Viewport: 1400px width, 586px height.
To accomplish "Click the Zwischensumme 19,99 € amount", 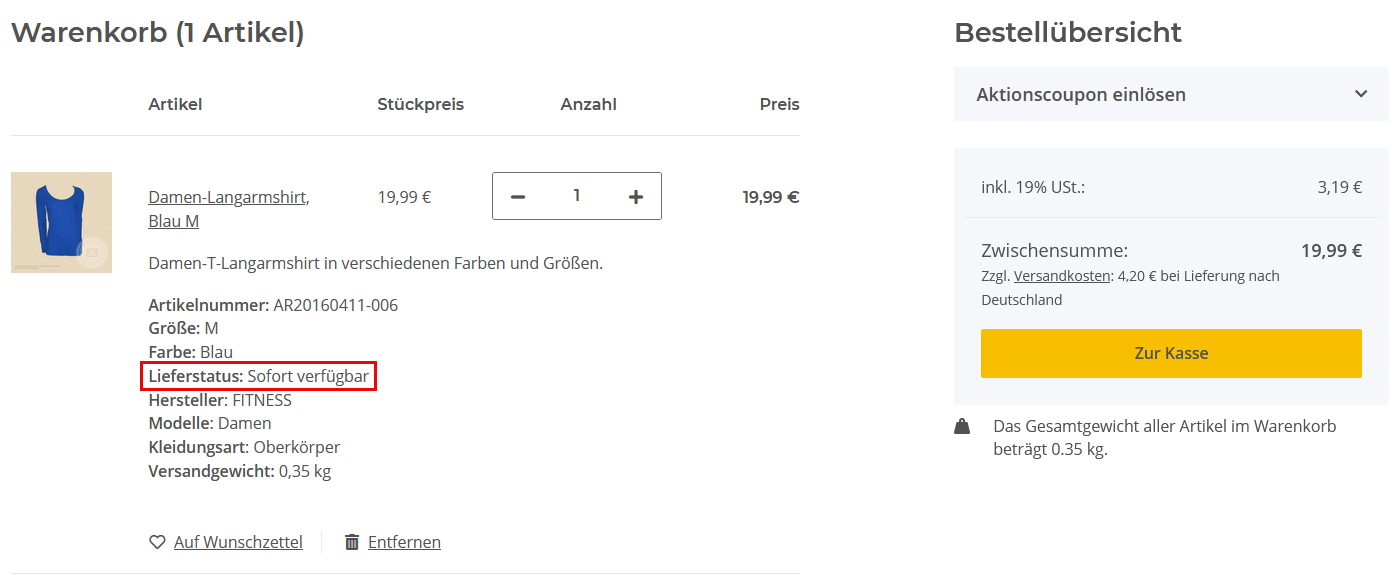I will 1331,251.
